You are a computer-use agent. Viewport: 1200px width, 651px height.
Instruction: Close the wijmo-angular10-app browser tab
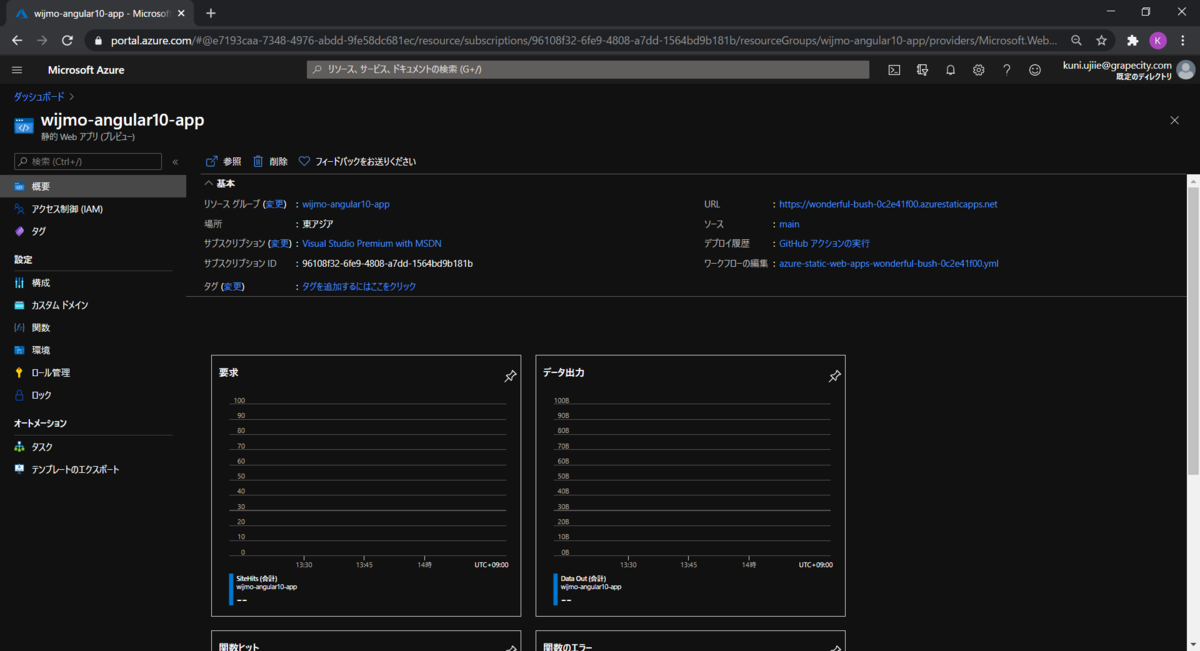180,13
